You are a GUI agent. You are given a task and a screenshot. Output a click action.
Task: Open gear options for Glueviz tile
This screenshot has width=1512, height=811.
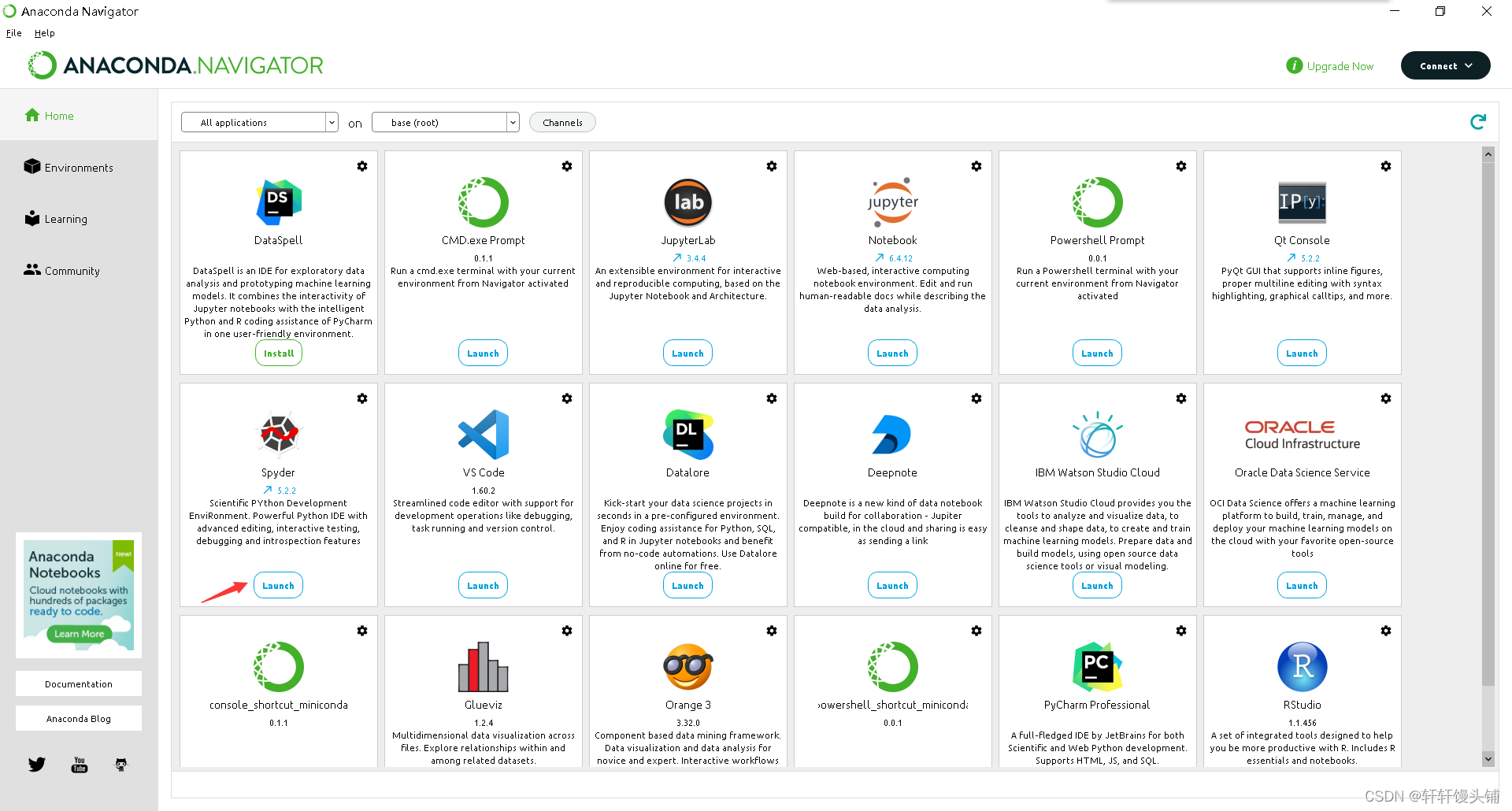tap(567, 631)
